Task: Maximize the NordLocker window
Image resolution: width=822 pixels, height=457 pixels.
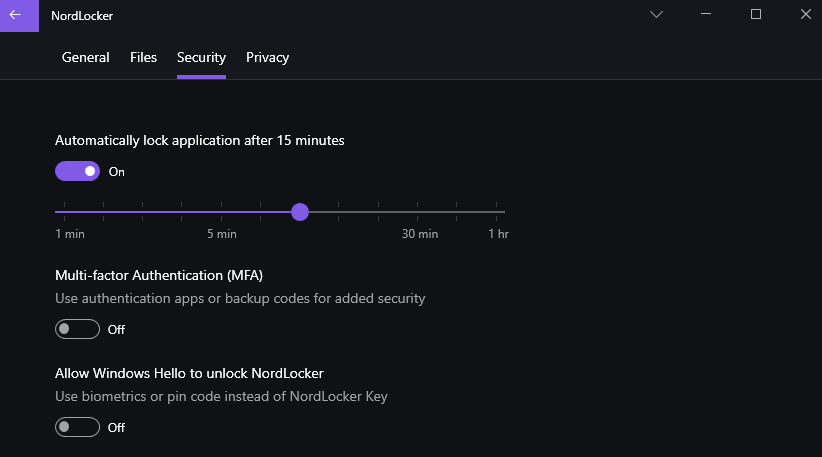Action: click(756, 15)
